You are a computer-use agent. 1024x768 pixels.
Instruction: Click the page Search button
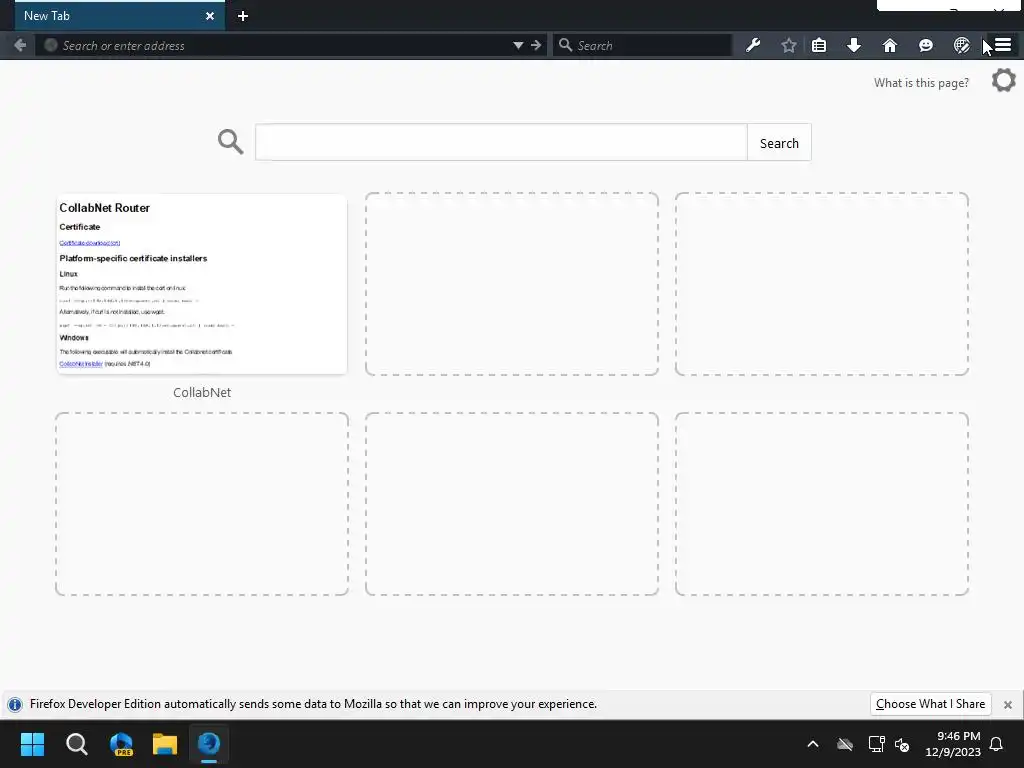(779, 142)
